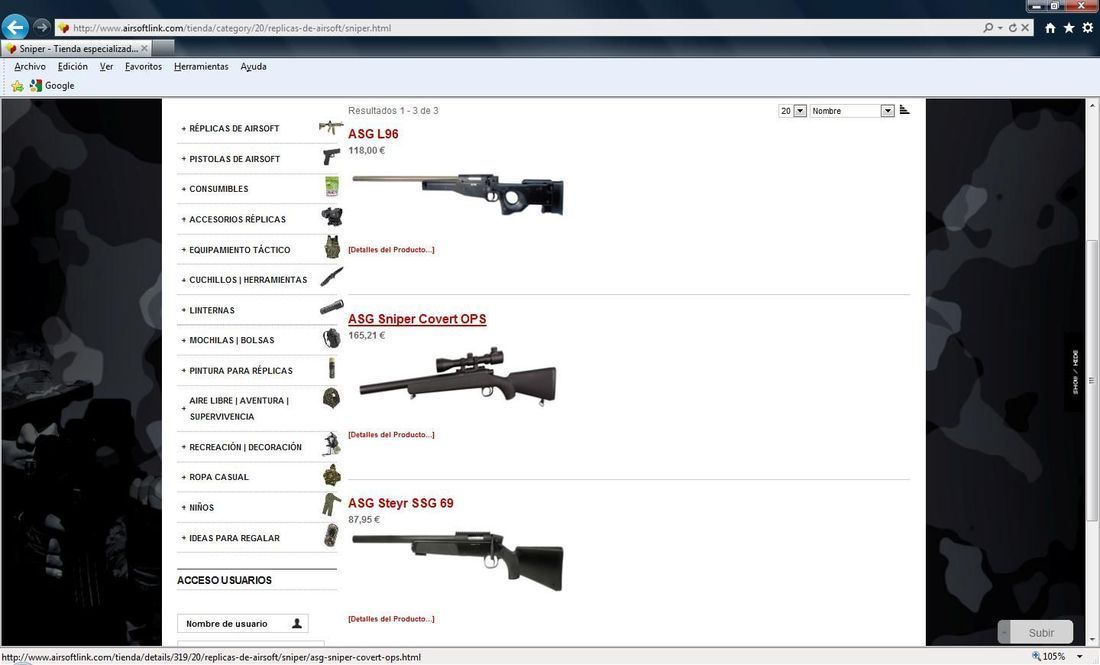The height and width of the screenshot is (665, 1100).
Task: Click the browser Back arrow button
Action: 15,27
